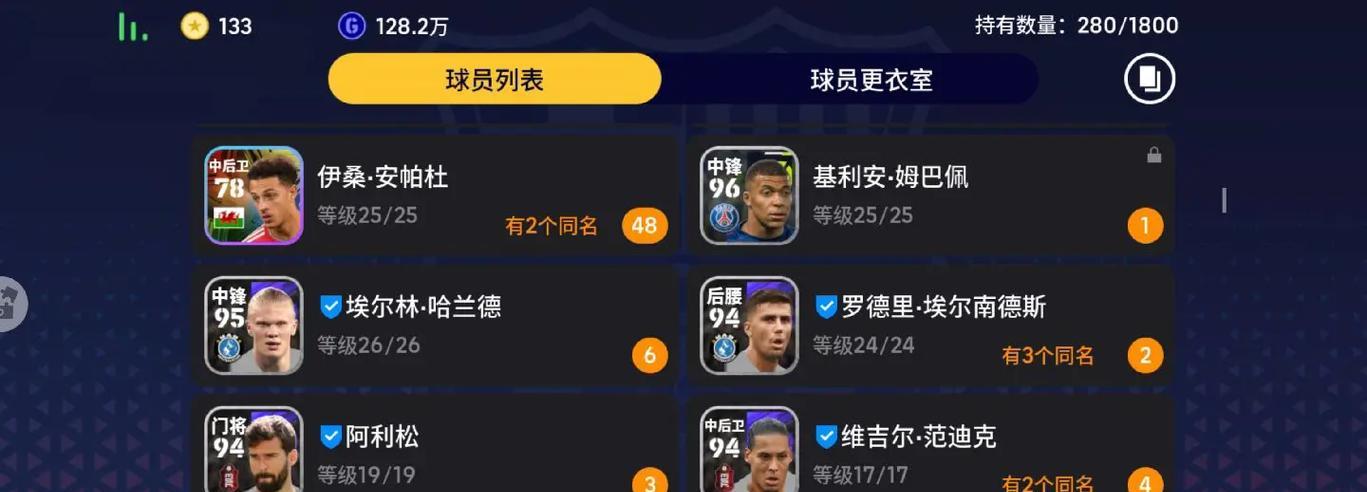Screen dimensions: 1367x492
Task: Select the 阿利松 goalkeeper card portrait
Action: [254, 449]
